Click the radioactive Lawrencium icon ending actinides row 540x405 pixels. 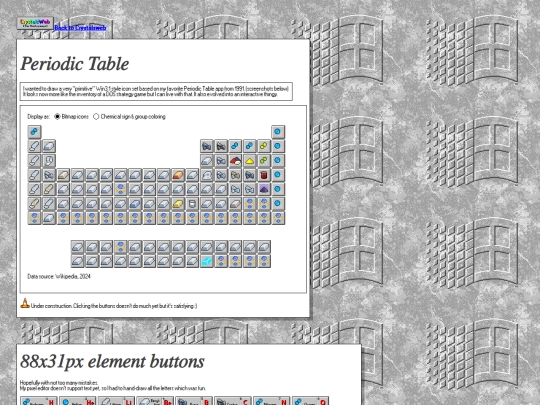tap(264, 261)
